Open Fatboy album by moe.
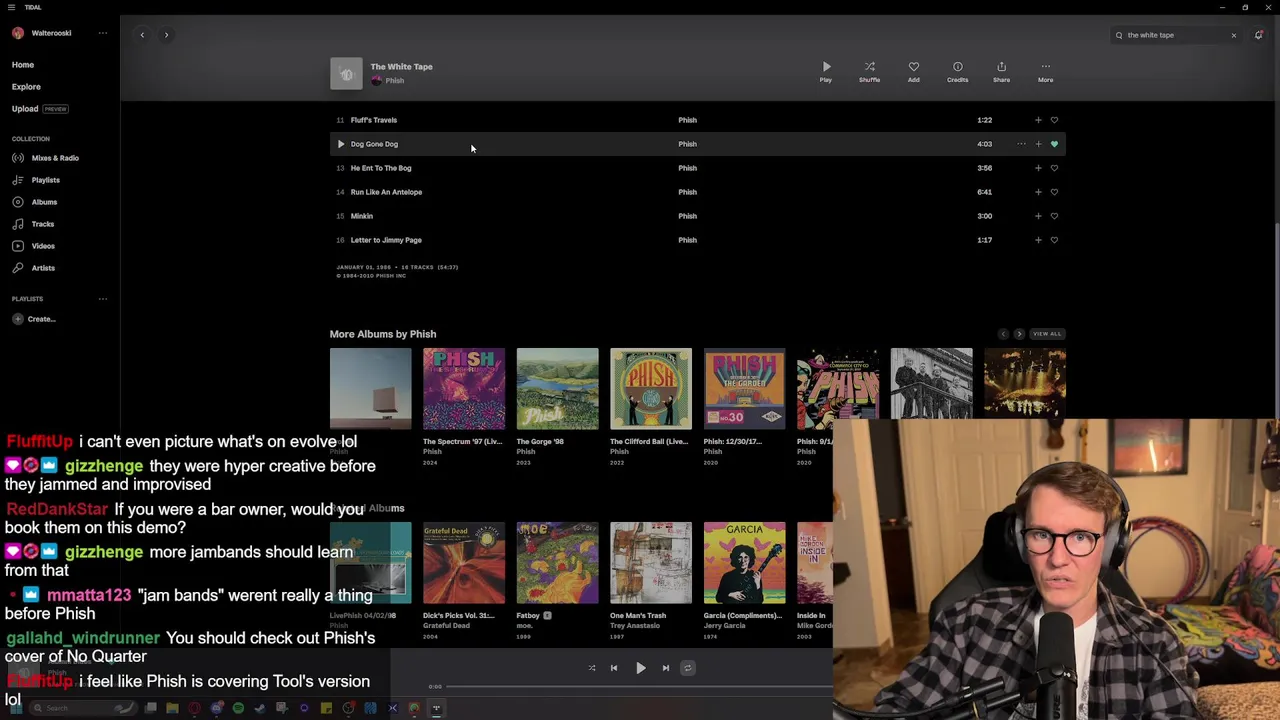Screen dimensions: 1280x720 pos(557,563)
